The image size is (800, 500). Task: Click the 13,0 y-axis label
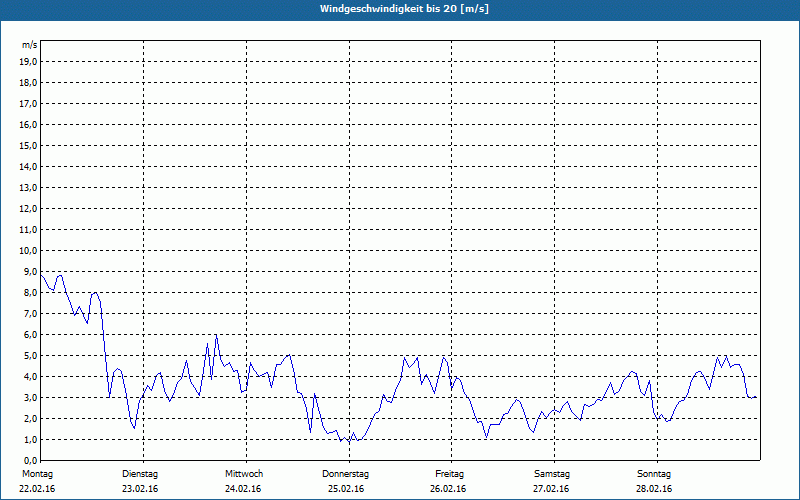click(x=28, y=188)
